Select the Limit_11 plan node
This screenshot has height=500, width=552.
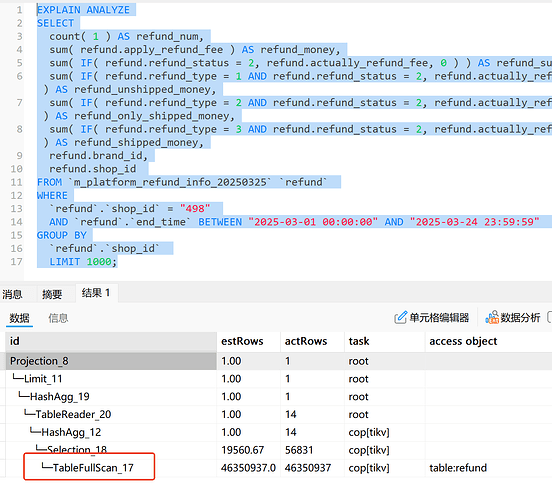(x=43, y=379)
